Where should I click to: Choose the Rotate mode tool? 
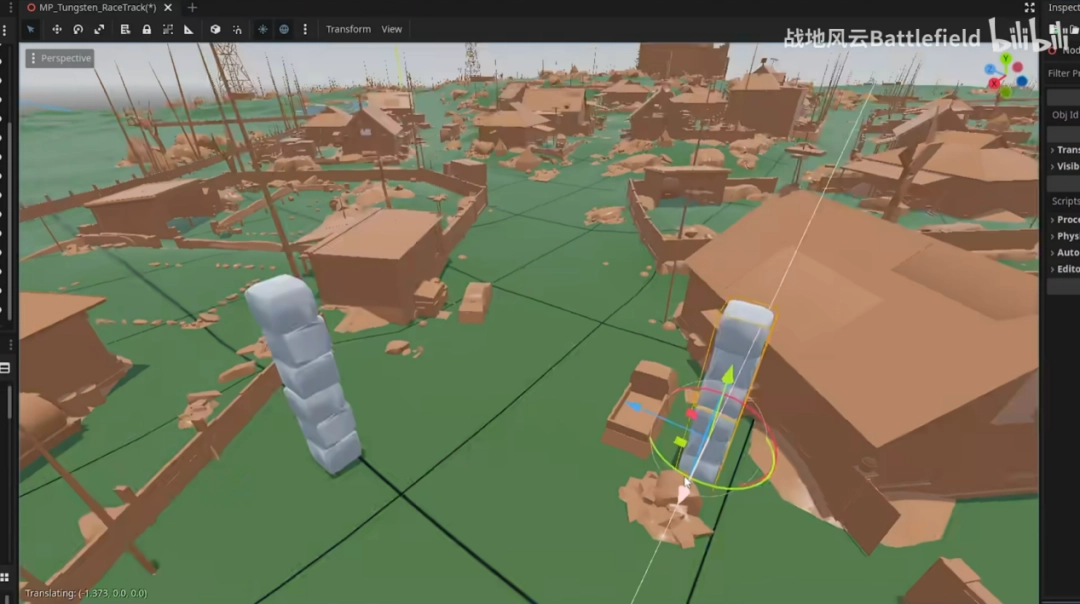tap(78, 29)
